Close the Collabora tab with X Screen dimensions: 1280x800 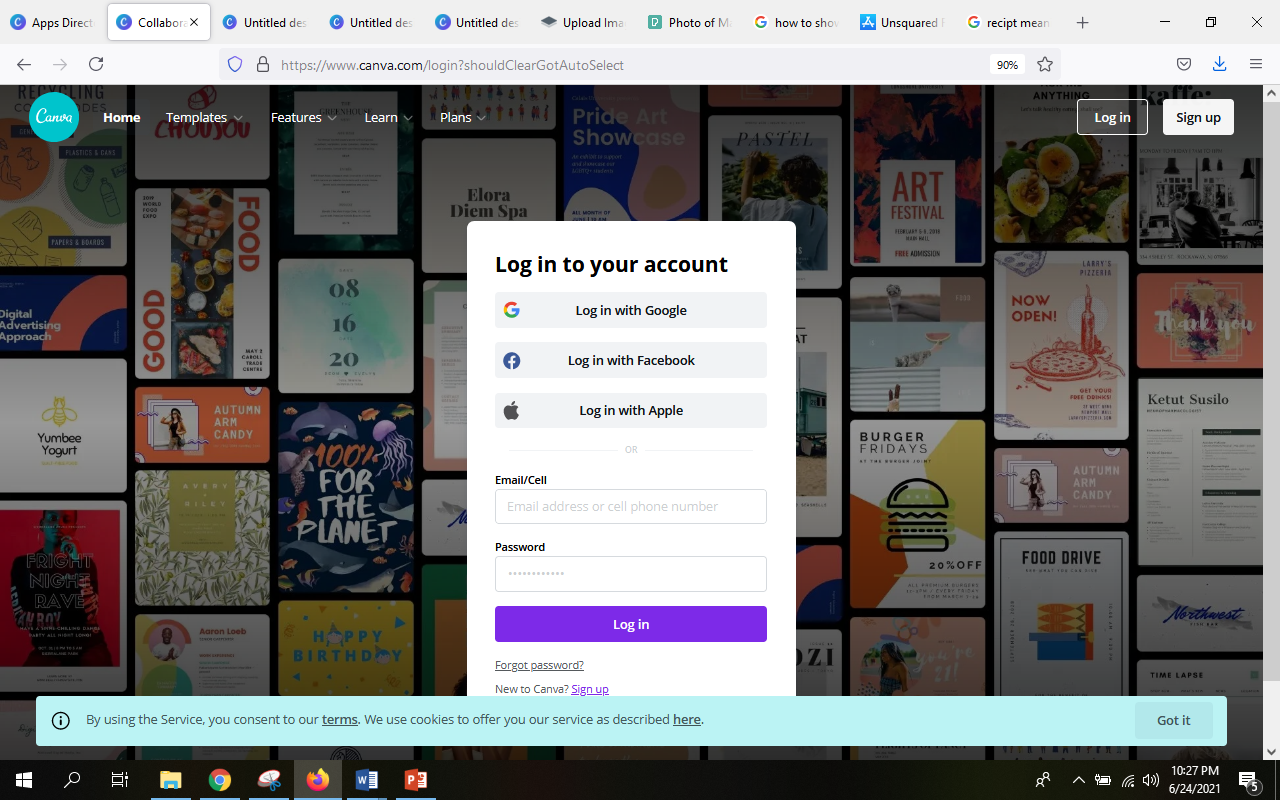pyautogui.click(x=194, y=22)
